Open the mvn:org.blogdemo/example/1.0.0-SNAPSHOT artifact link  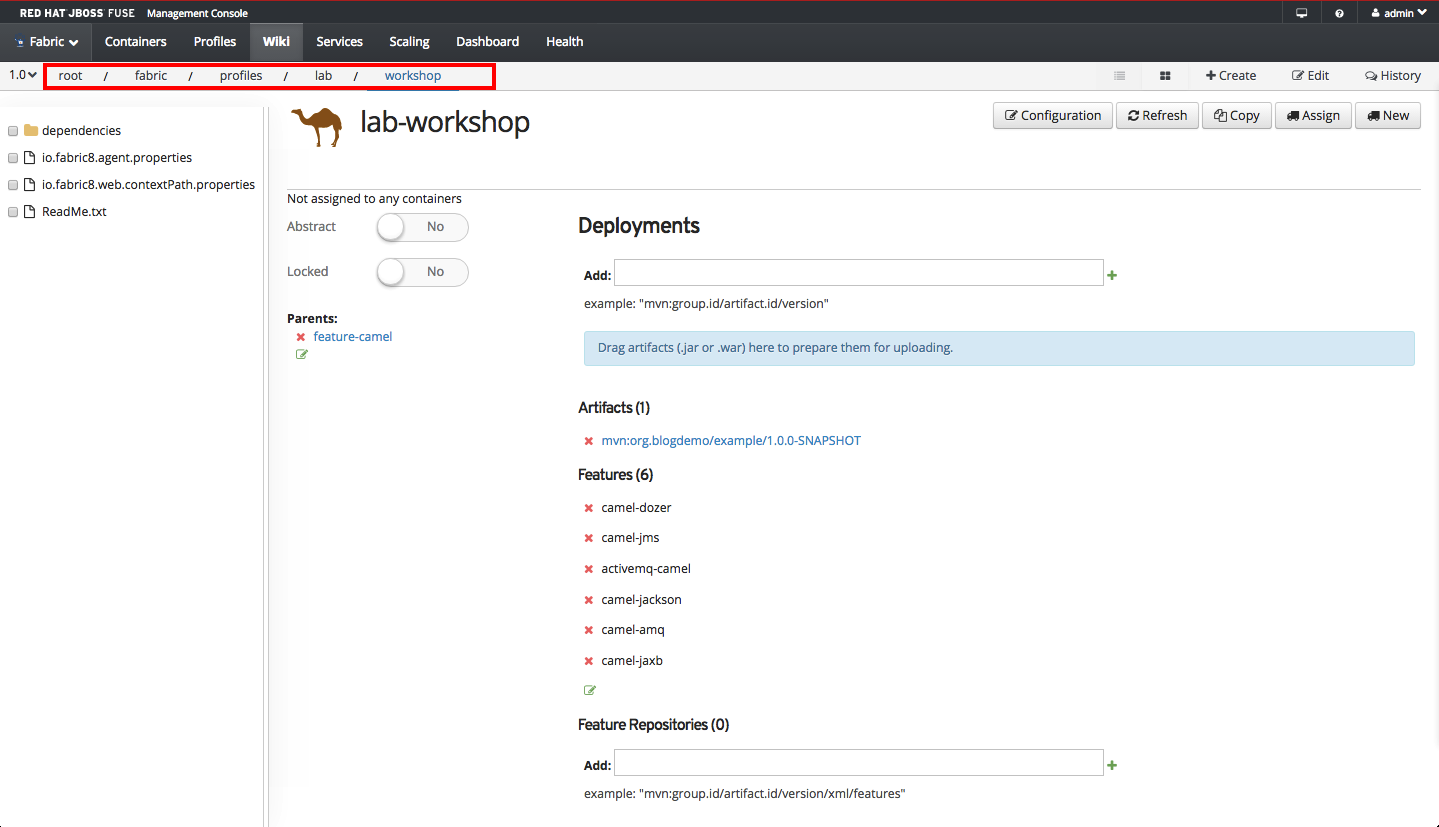pyautogui.click(x=731, y=441)
